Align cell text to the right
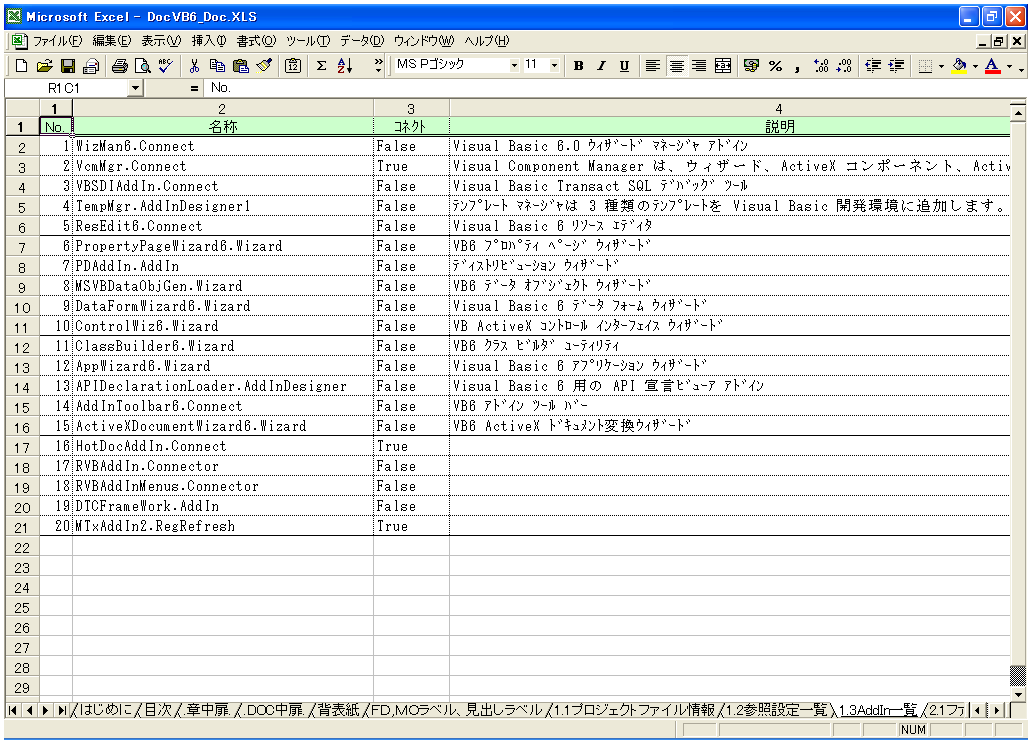 point(699,66)
